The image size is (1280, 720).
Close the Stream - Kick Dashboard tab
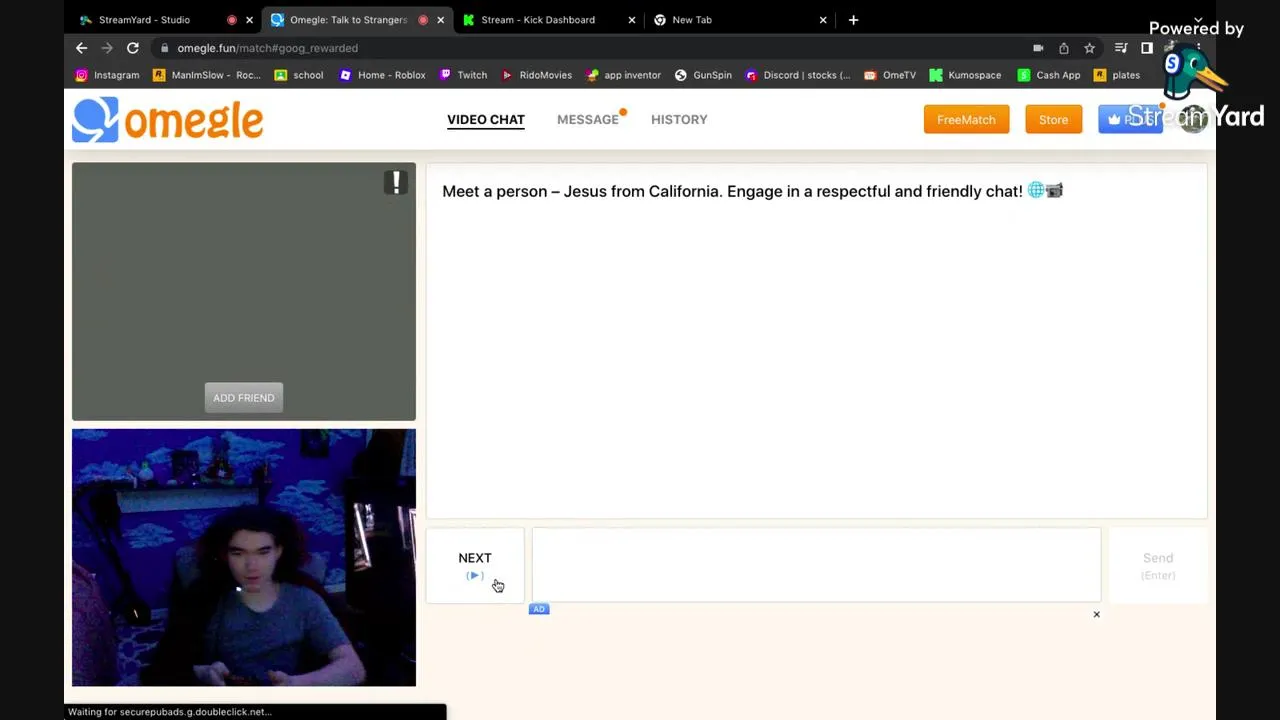[x=631, y=20]
